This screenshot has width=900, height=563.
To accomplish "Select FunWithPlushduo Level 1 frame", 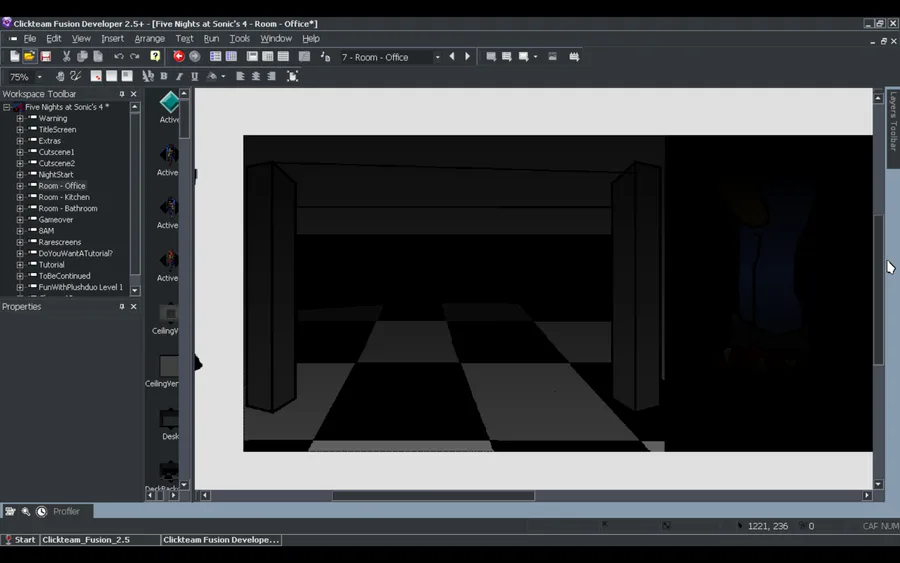I will (80, 287).
